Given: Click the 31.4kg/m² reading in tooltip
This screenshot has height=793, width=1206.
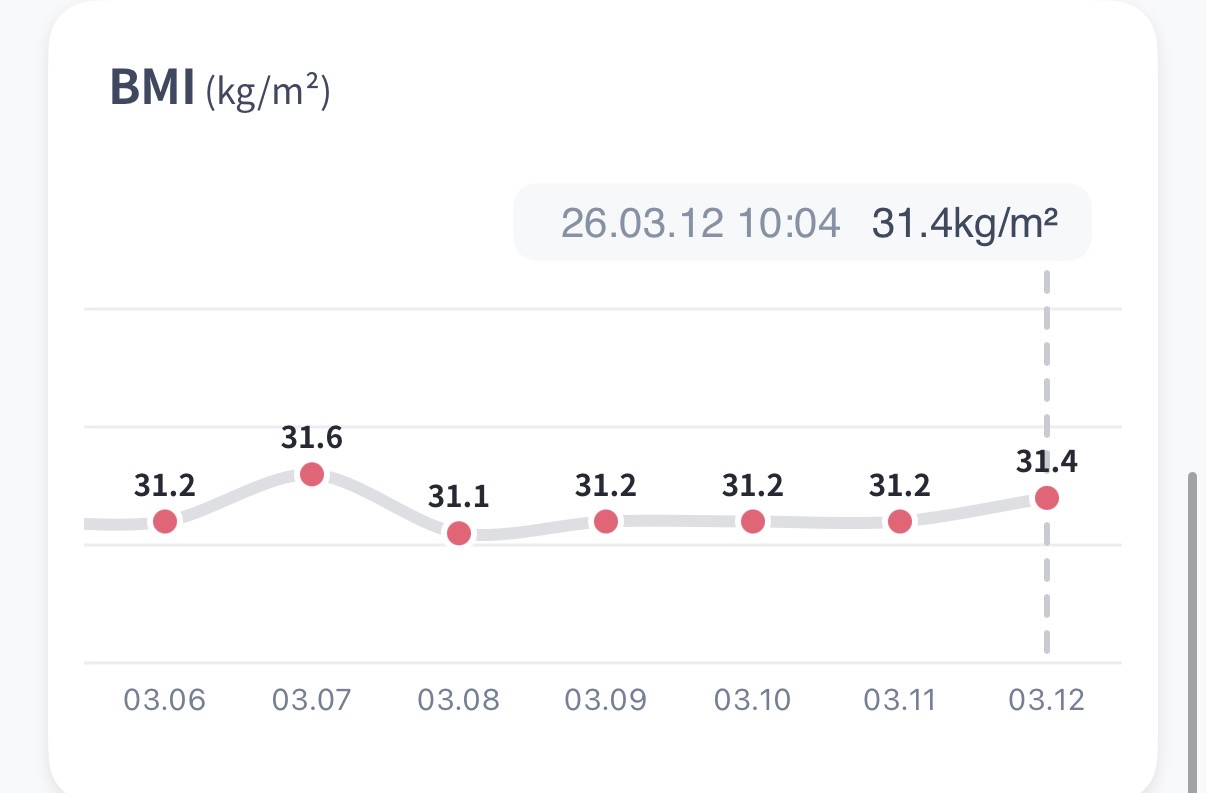Looking at the screenshot, I should (x=965, y=223).
